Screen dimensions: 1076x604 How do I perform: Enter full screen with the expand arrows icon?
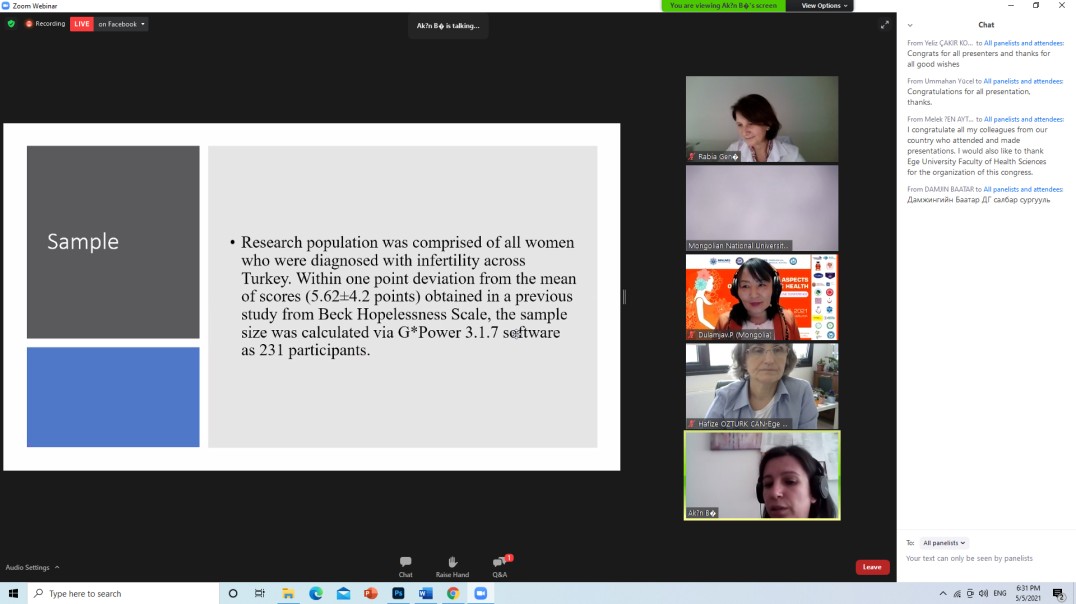(x=885, y=25)
